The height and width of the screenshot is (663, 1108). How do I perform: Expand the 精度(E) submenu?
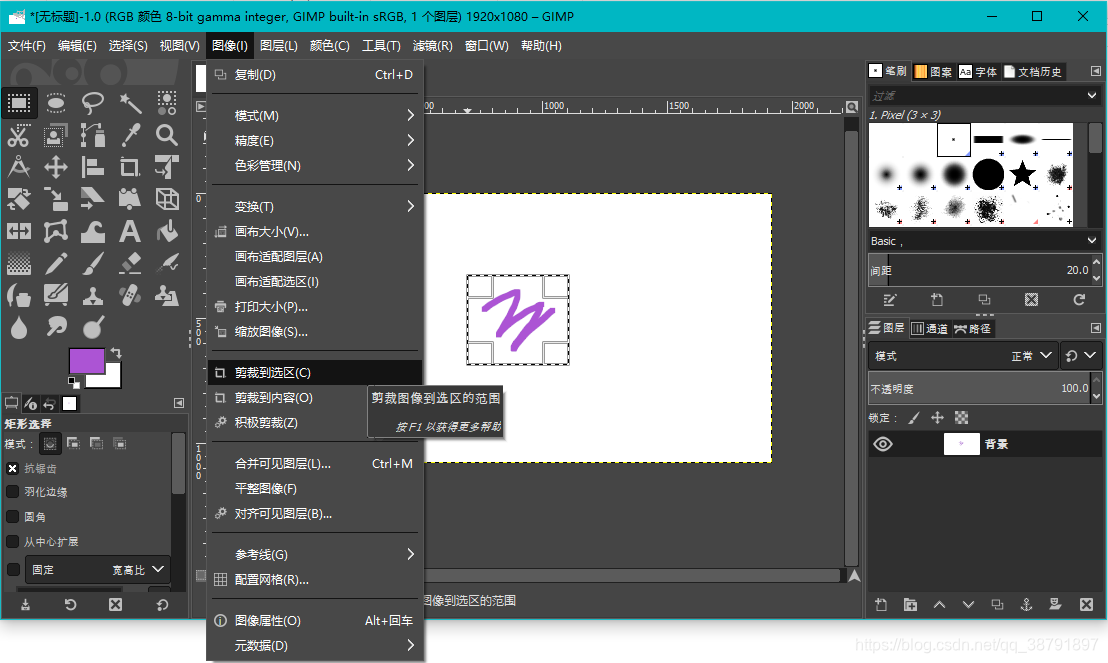tap(315, 141)
